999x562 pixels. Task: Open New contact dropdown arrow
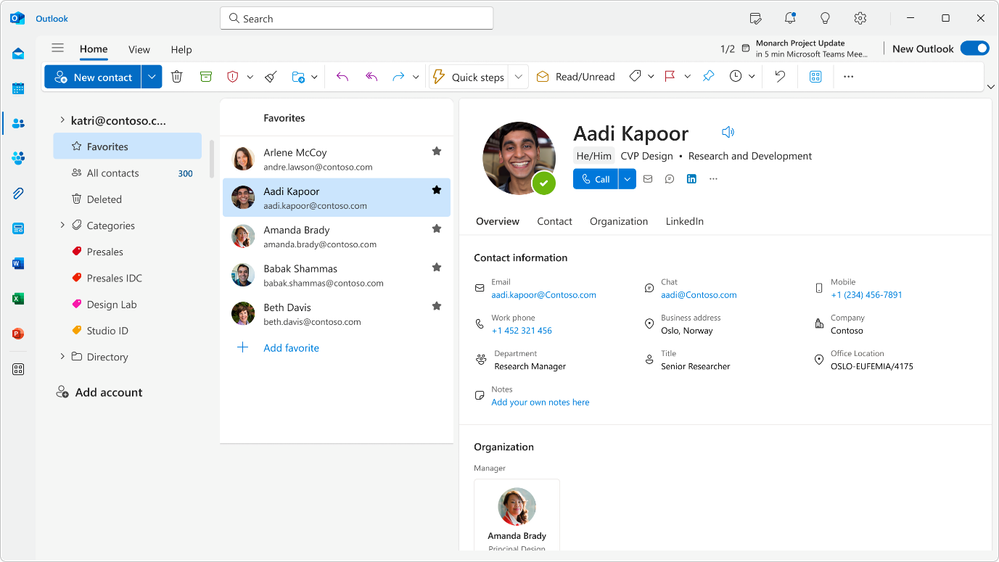152,77
